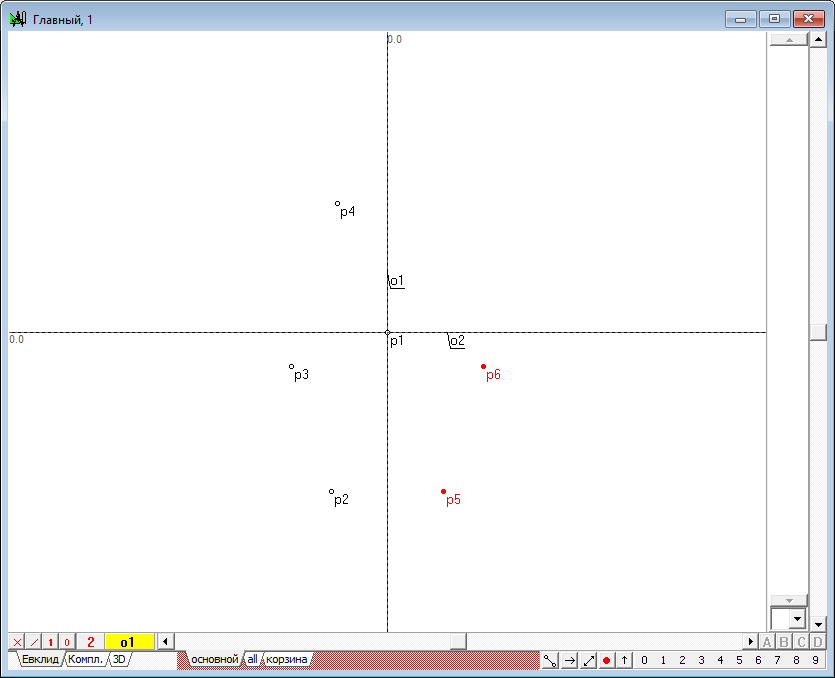Click the red '2' counter button
The image size is (835, 678).
point(91,642)
